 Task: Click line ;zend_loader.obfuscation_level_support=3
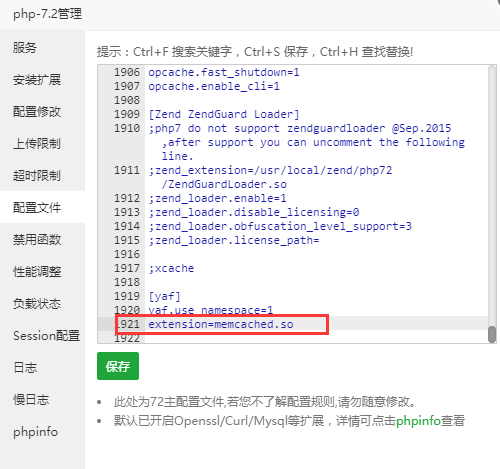pos(280,226)
